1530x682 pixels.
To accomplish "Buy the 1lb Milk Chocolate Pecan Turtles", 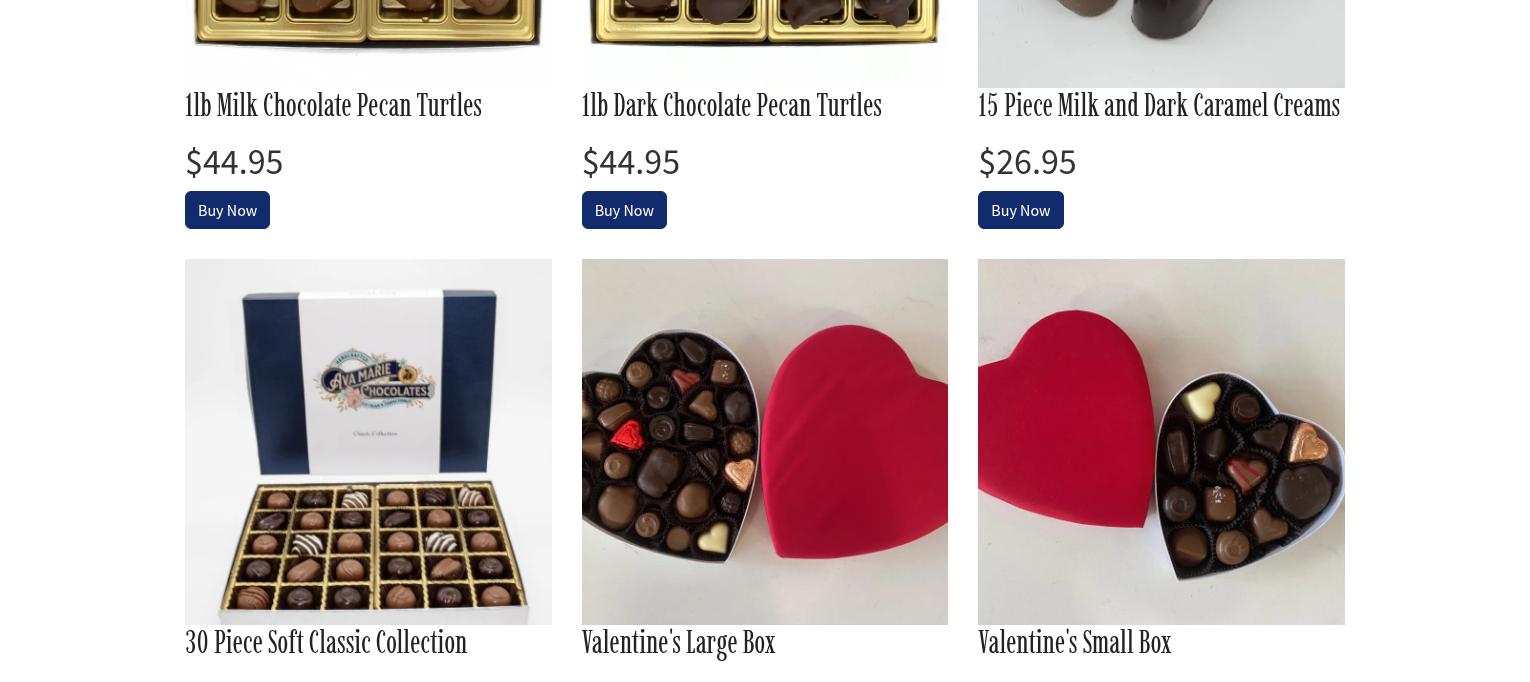I will tap(227, 210).
